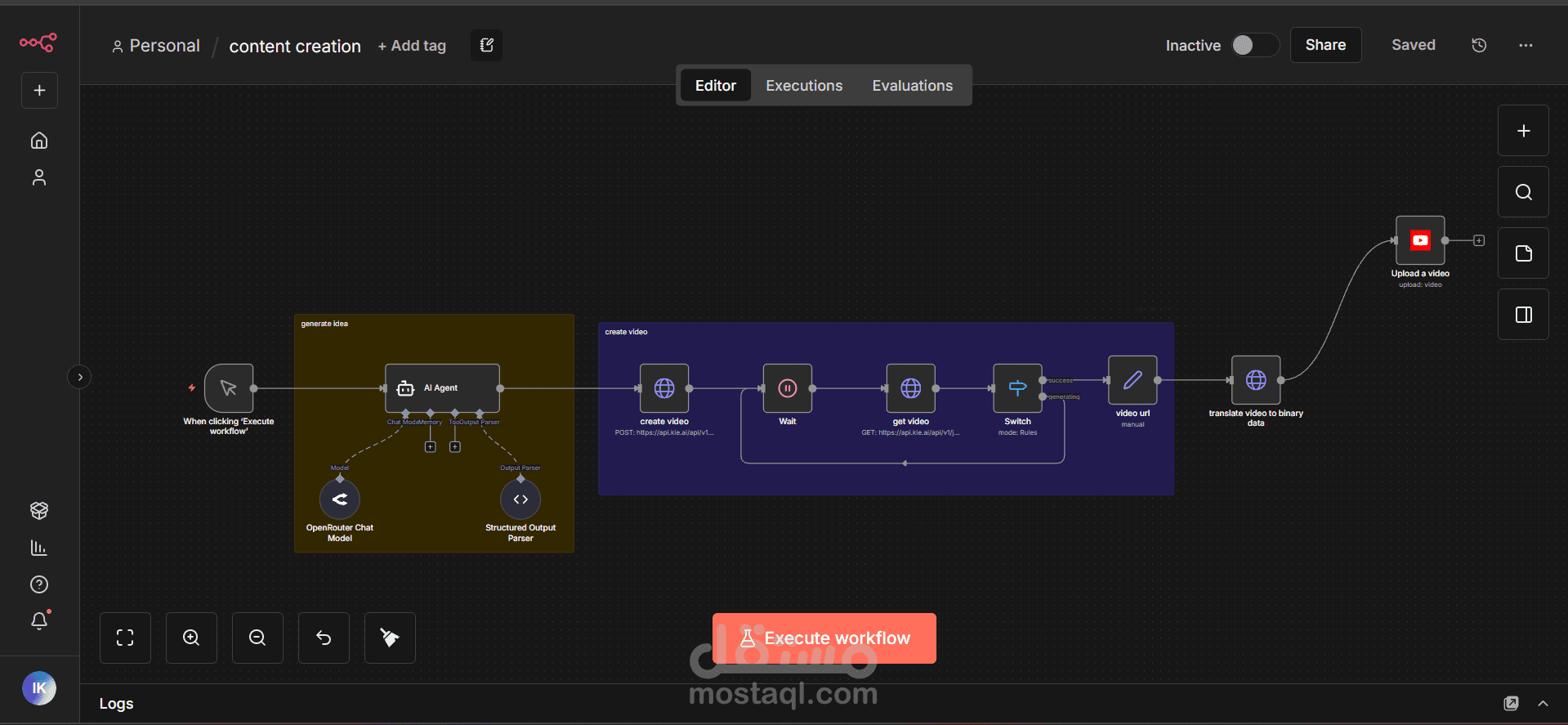Switch to the Editor tab
This screenshot has width=1568, height=725.
pos(715,86)
